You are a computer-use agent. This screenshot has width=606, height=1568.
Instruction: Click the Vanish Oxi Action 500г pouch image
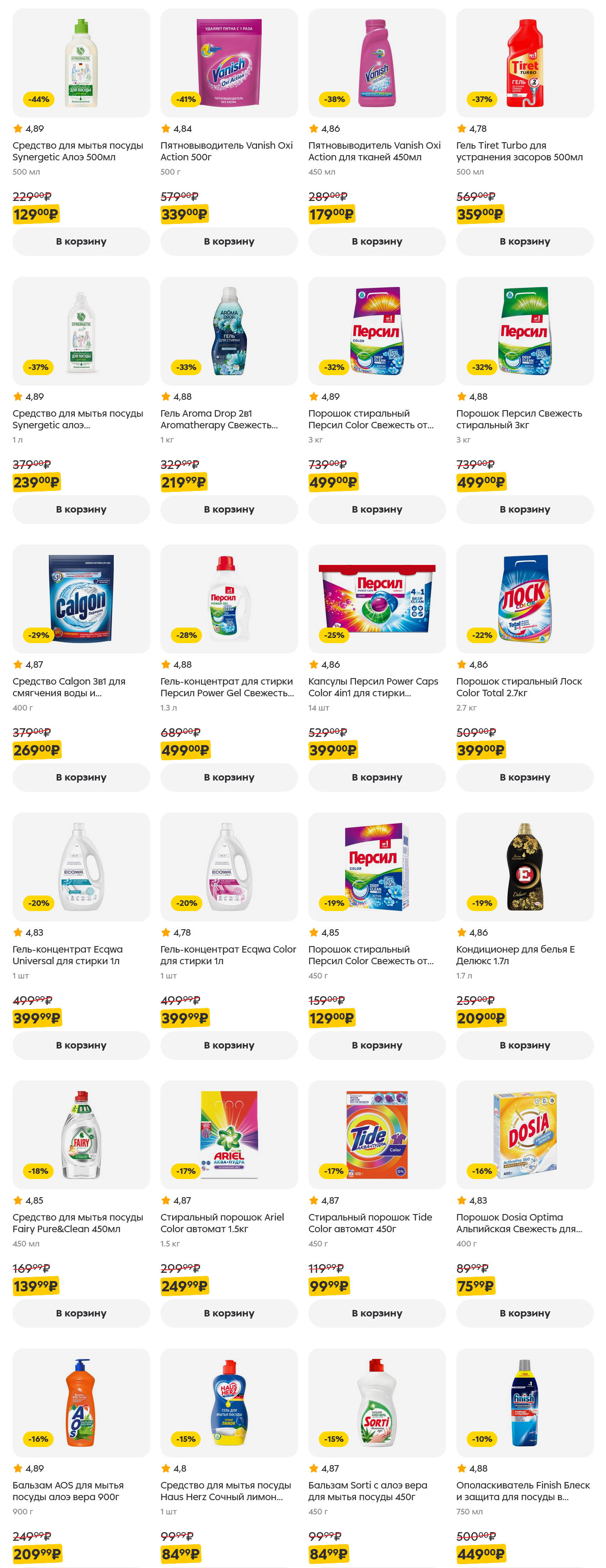(x=229, y=63)
